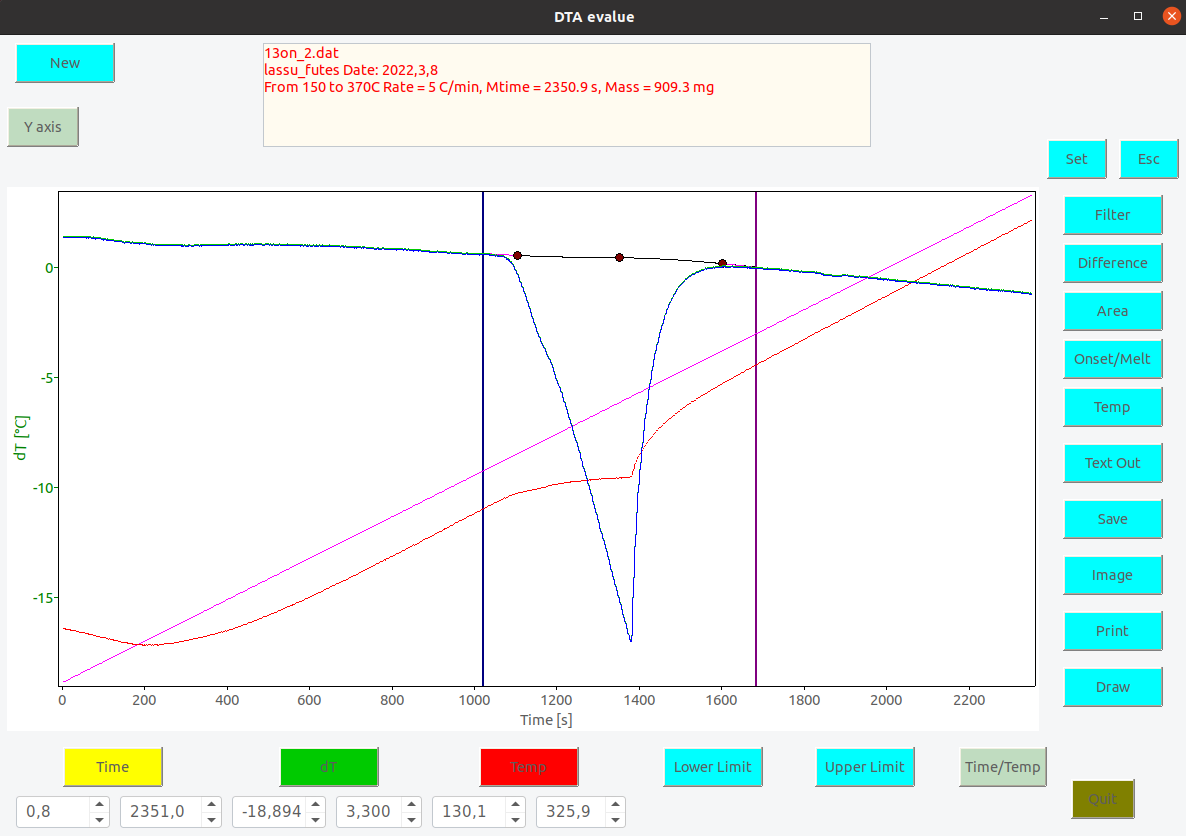The image size is (1186, 836).
Task: Toggle the Y axis button
Action: tap(43, 127)
